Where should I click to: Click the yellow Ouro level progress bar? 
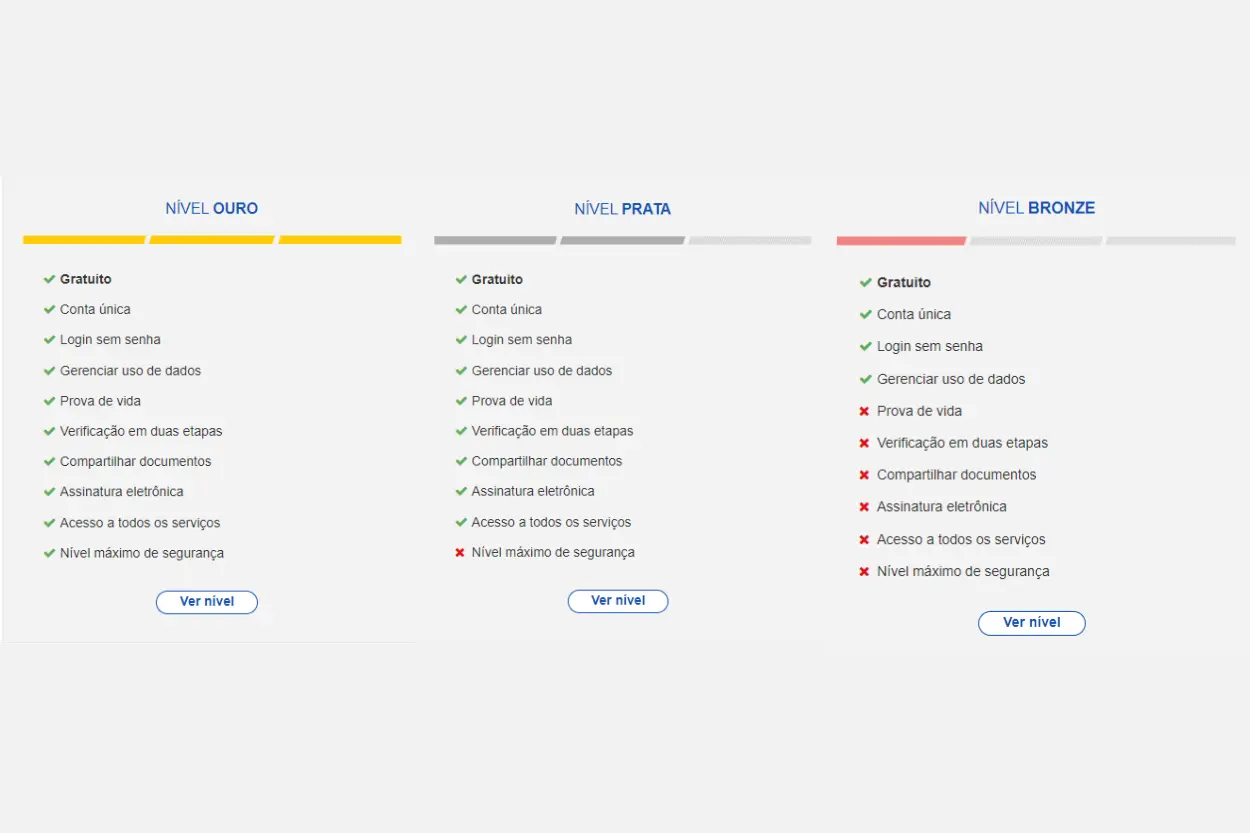click(x=212, y=240)
